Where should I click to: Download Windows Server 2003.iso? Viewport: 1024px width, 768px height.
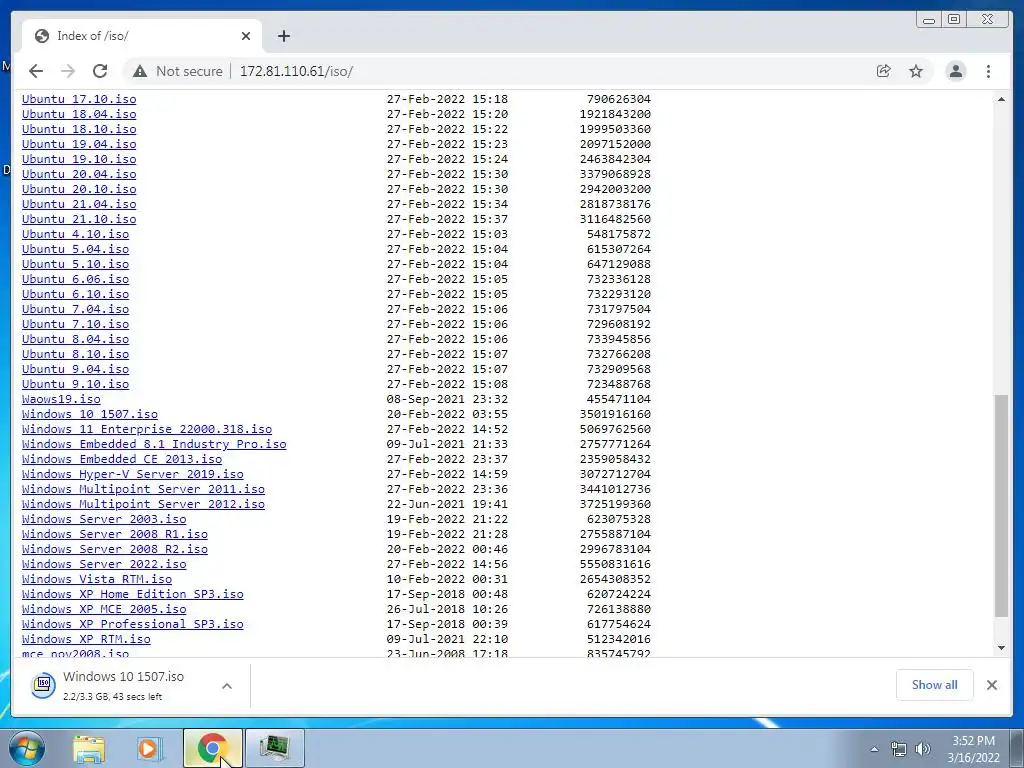104,520
